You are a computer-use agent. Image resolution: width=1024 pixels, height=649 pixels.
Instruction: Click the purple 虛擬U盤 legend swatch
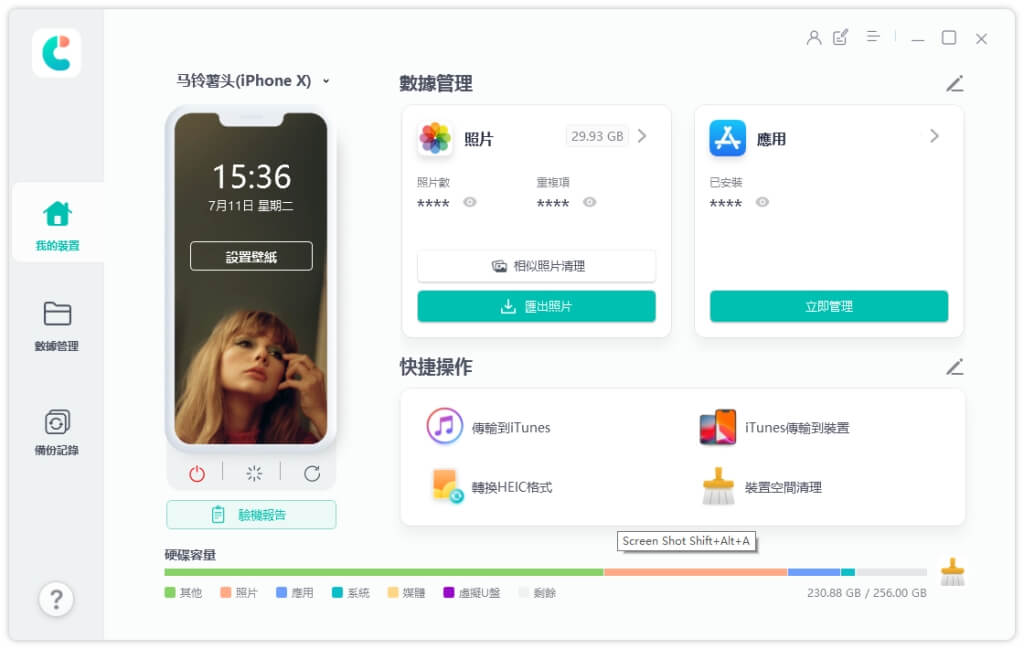tap(449, 592)
